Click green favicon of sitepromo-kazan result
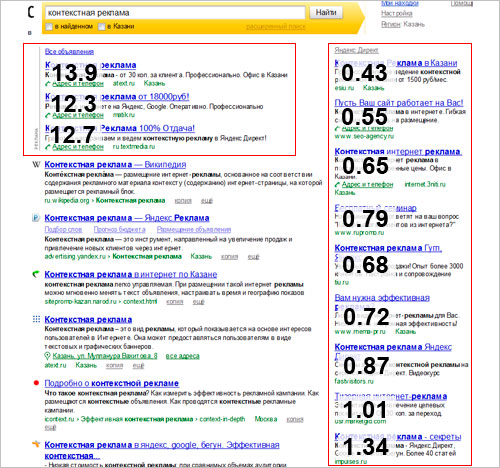500x468 pixels. [x=36, y=274]
